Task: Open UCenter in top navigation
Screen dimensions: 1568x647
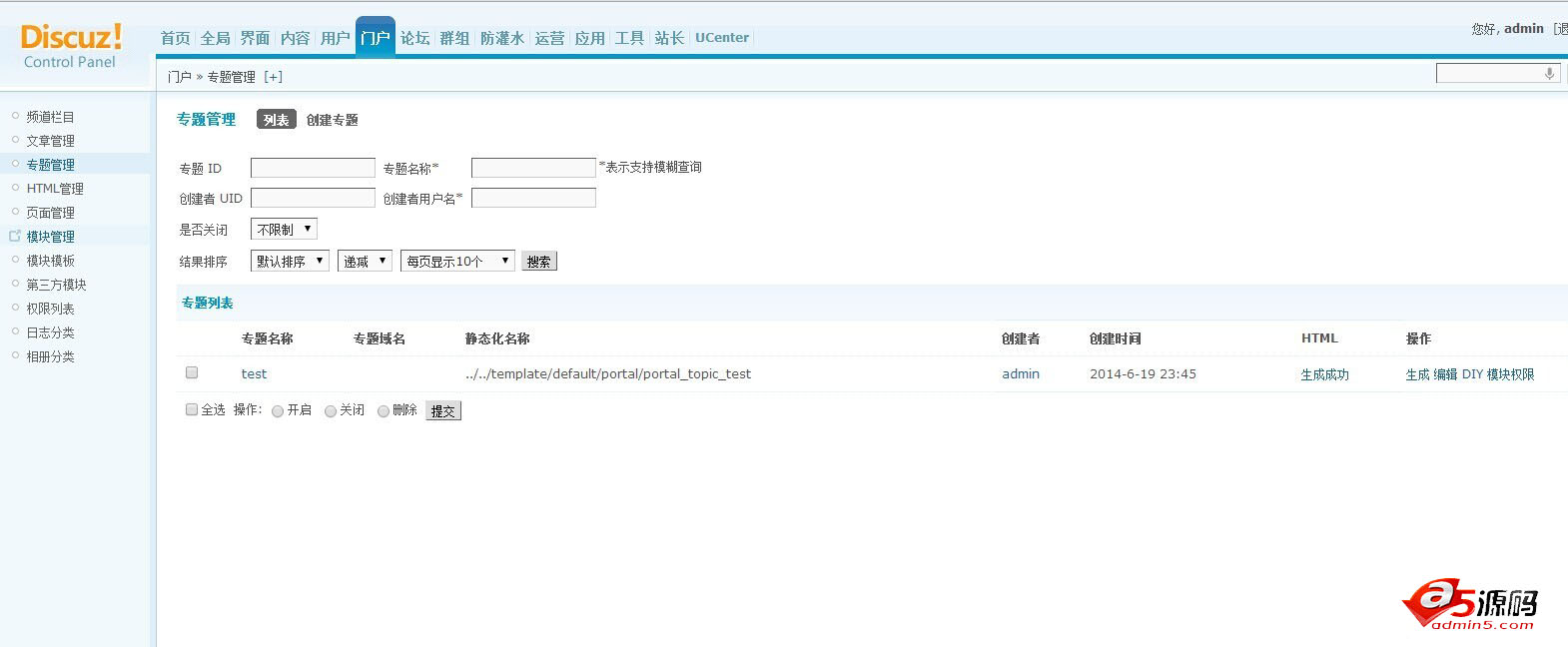Action: pyautogui.click(x=722, y=38)
